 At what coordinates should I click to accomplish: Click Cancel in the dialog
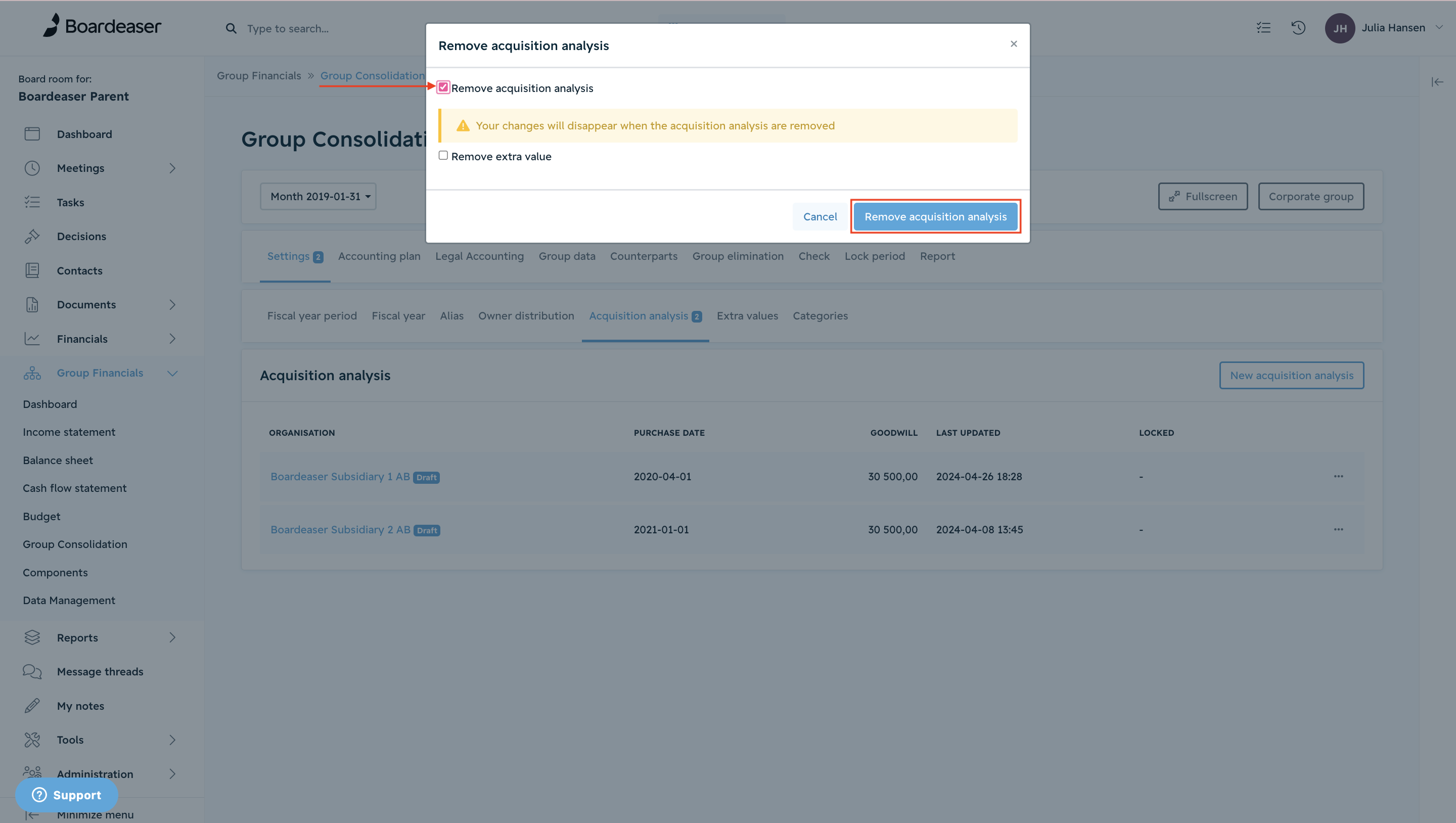820,216
